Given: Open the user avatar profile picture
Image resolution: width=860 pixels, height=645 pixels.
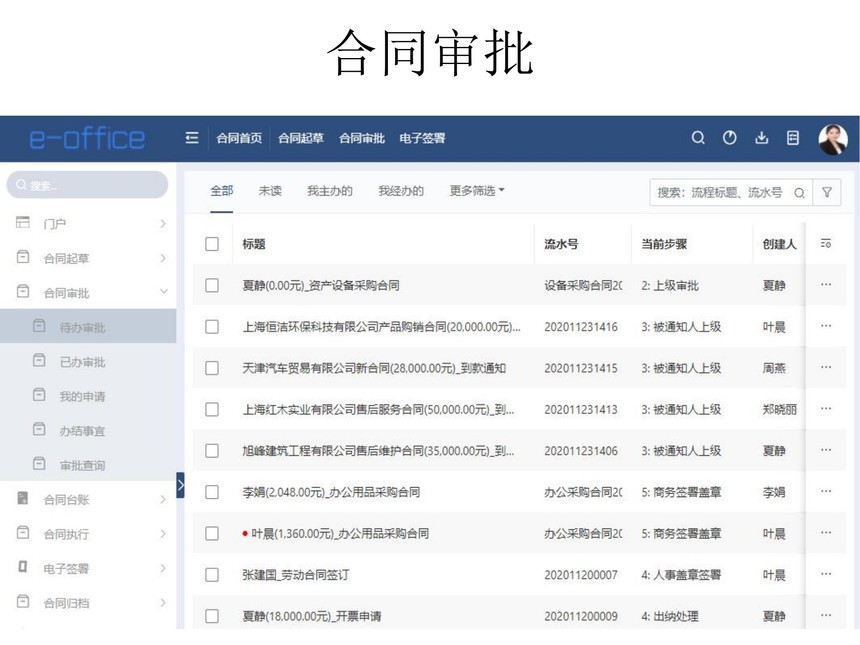Looking at the screenshot, I should 832,139.
